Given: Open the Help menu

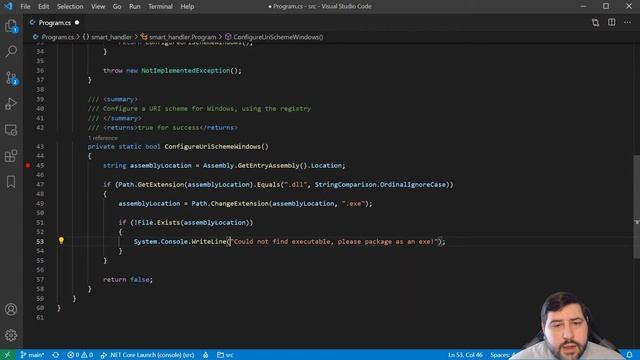Looking at the screenshot, I should coord(187,6).
